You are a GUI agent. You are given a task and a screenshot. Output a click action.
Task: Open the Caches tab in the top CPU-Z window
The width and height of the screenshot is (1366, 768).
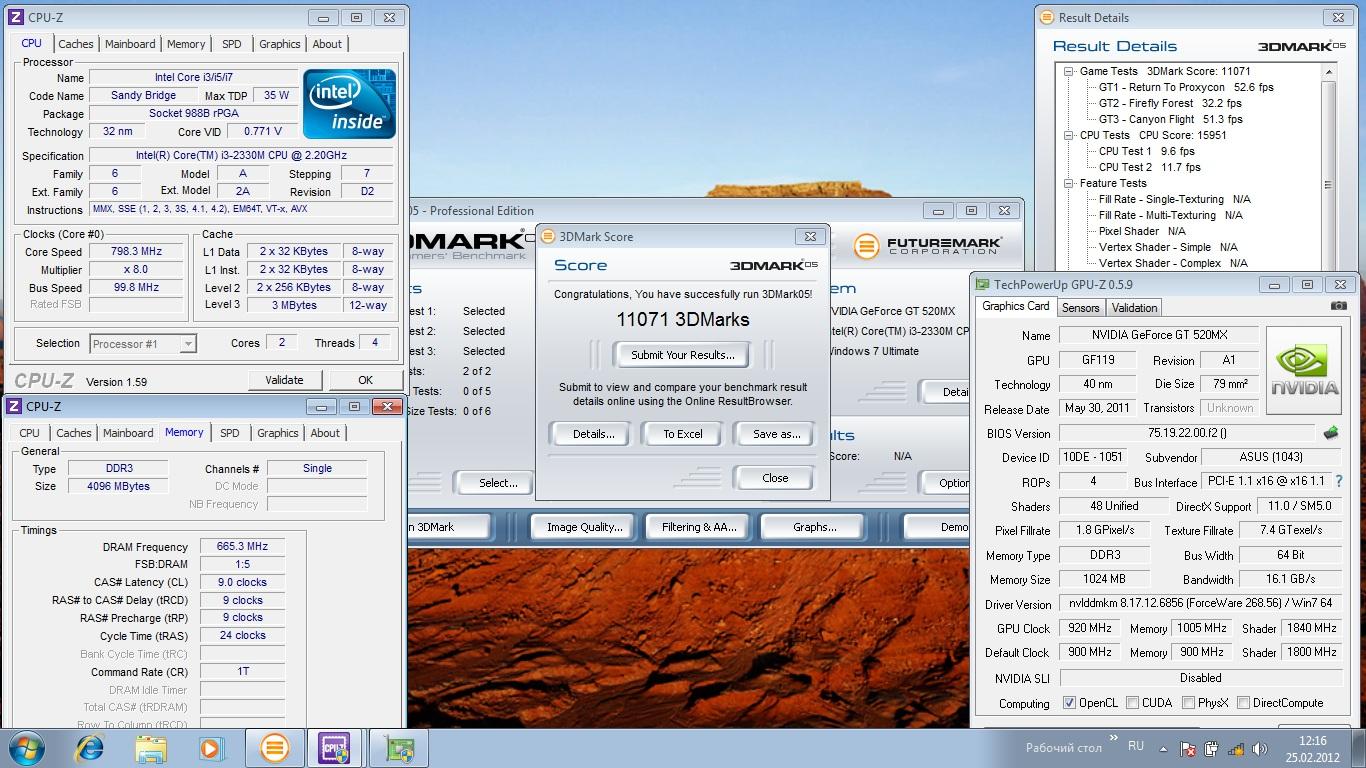click(76, 44)
